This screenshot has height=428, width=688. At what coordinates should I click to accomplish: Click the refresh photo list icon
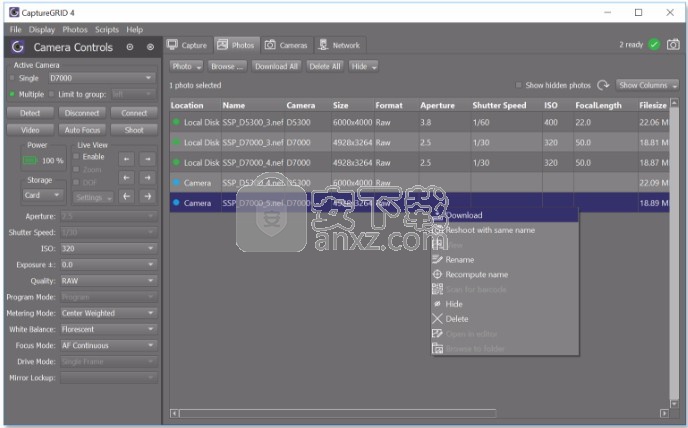(603, 85)
